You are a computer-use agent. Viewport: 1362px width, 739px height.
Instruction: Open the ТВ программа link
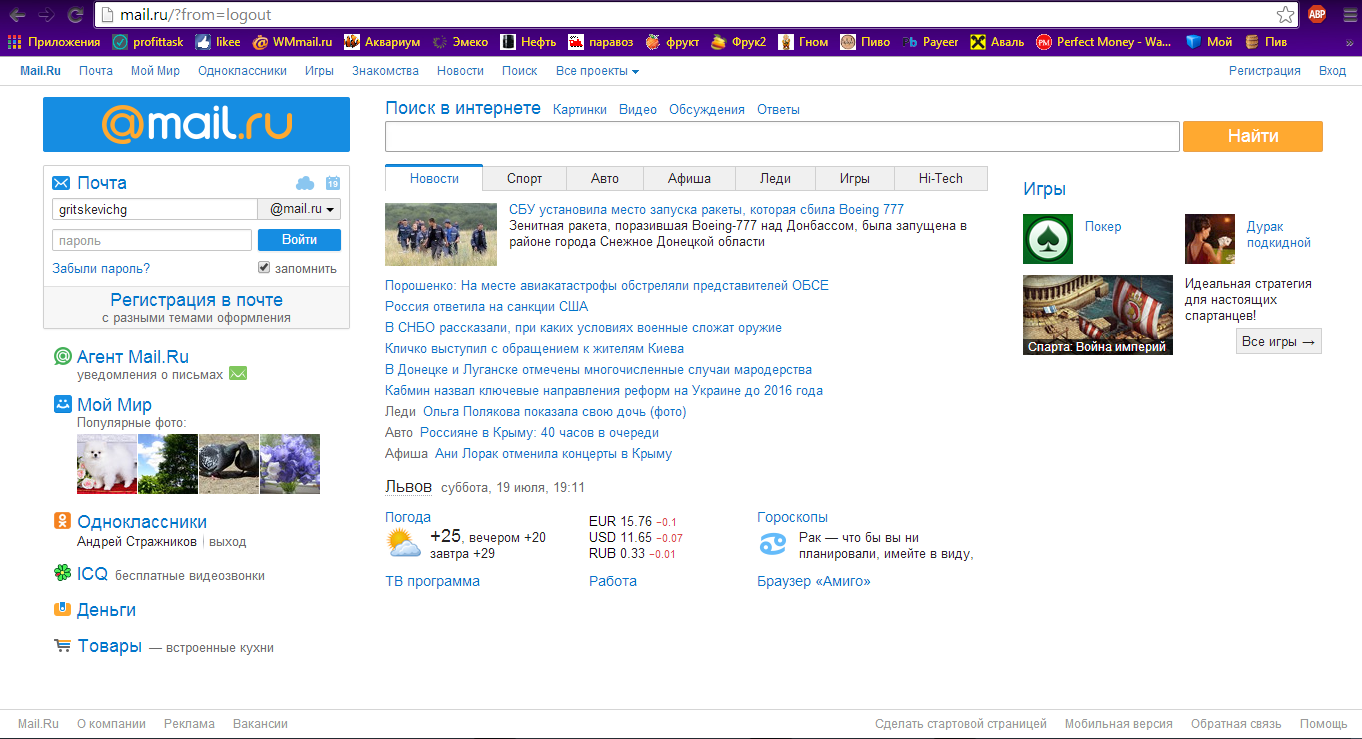tap(432, 581)
